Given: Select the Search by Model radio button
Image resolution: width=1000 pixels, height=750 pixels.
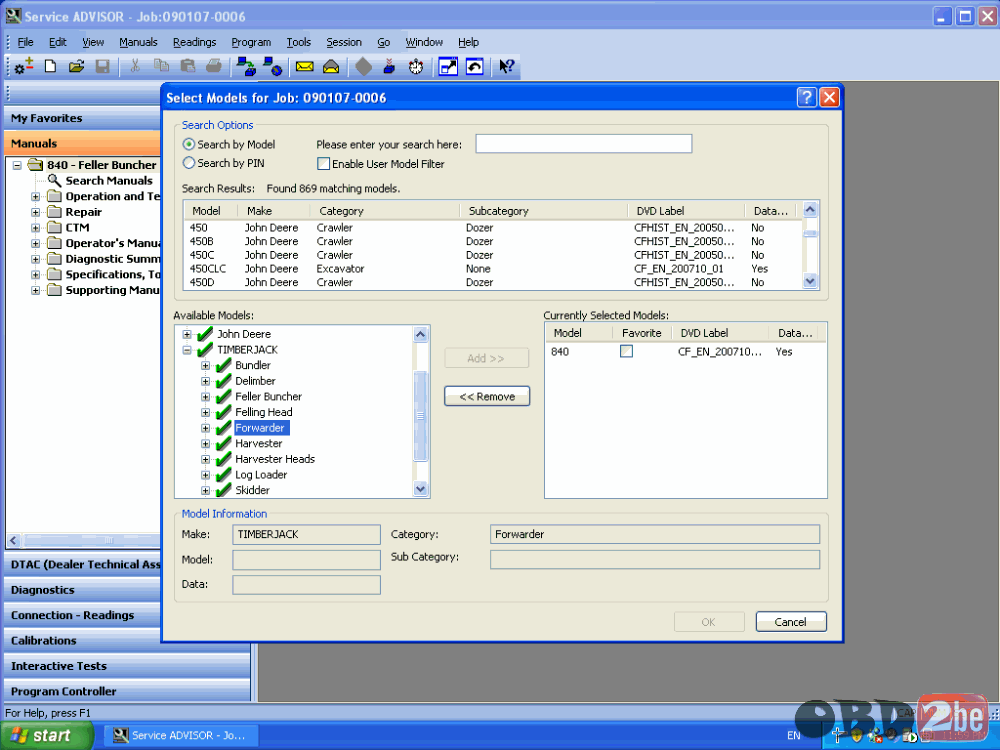Looking at the screenshot, I should pyautogui.click(x=189, y=144).
